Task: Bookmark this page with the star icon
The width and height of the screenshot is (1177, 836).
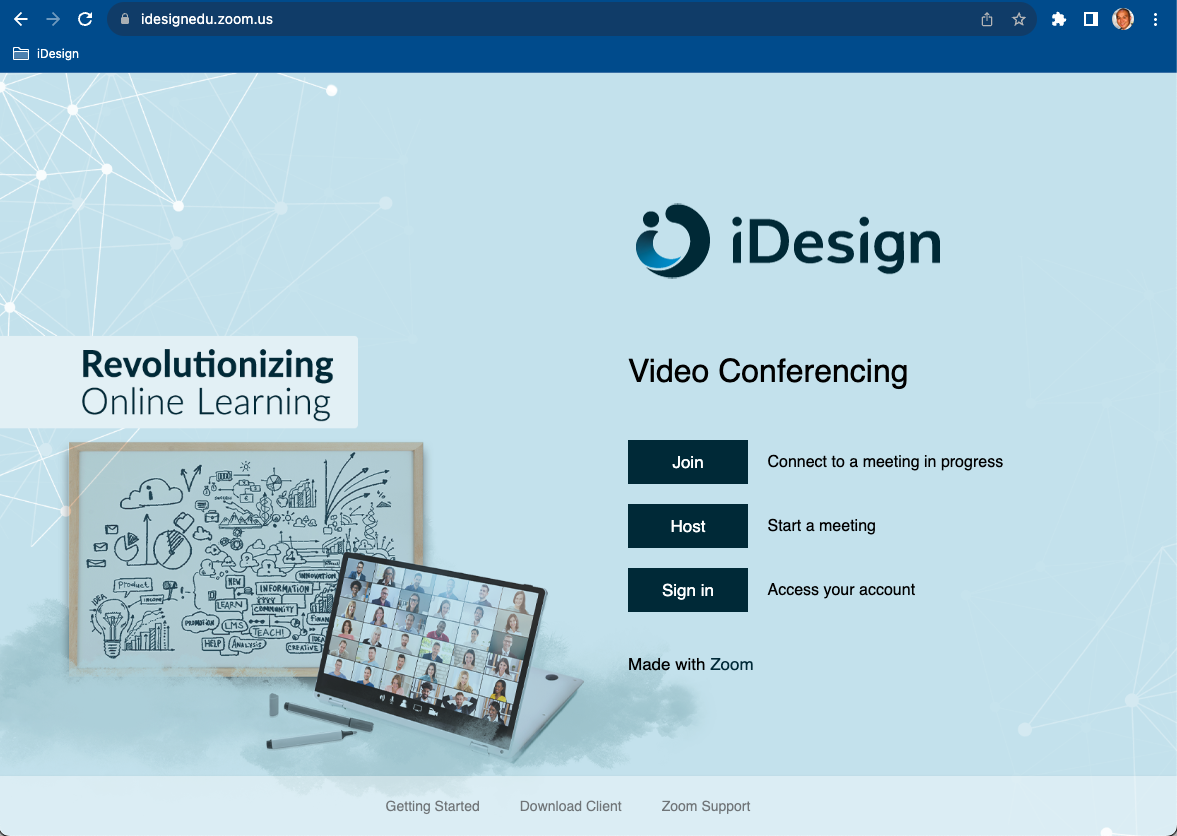Action: click(x=1019, y=20)
